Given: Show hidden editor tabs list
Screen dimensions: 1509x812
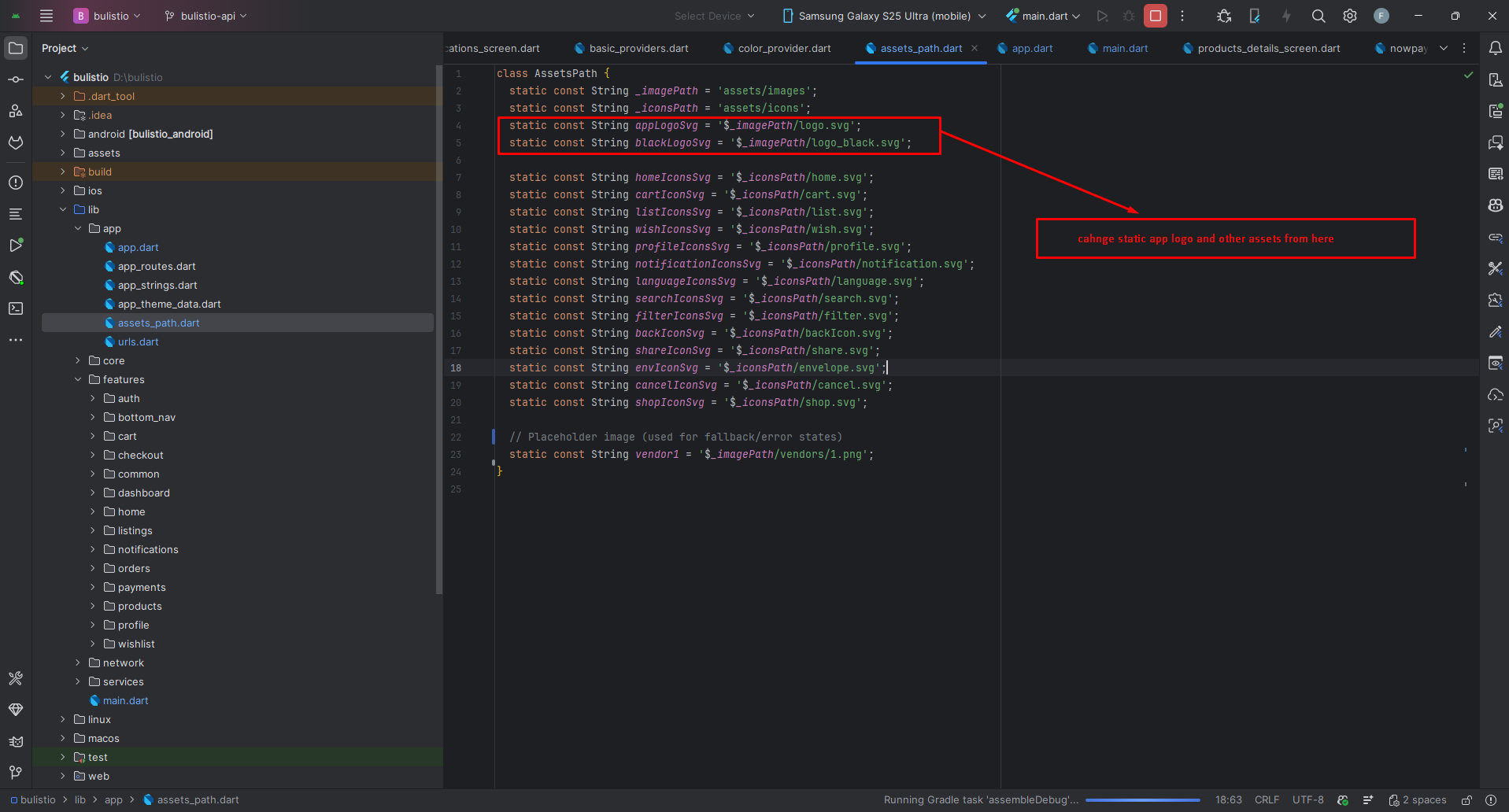Looking at the screenshot, I should pos(1444,48).
